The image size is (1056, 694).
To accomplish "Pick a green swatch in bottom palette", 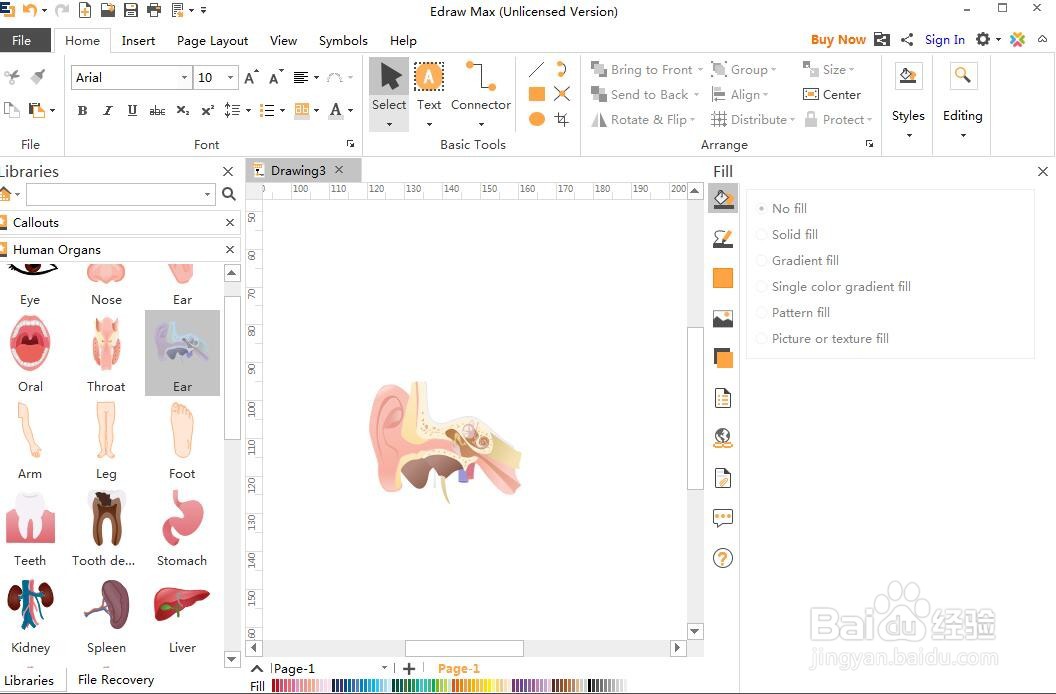I will tap(417, 685).
